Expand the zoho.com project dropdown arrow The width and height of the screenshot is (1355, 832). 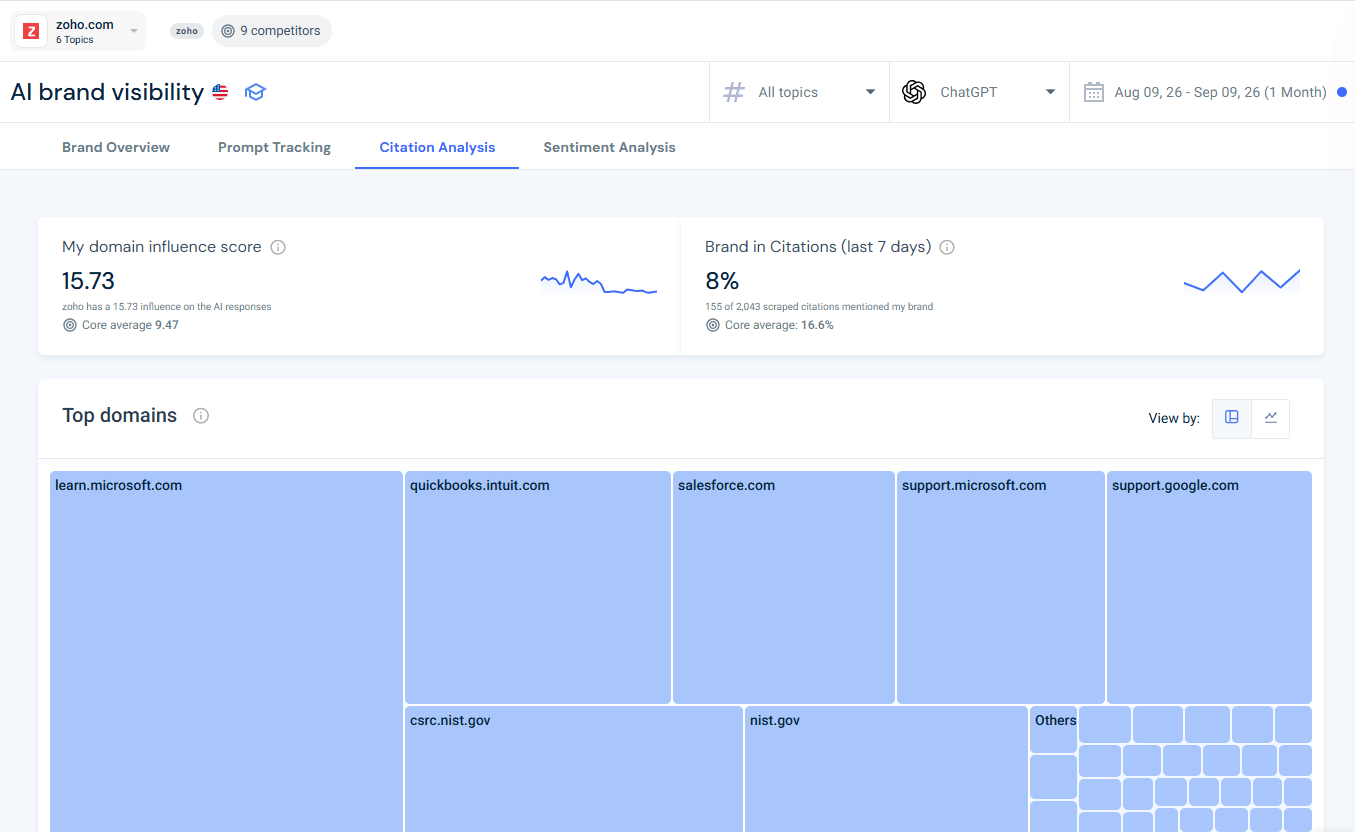134,31
